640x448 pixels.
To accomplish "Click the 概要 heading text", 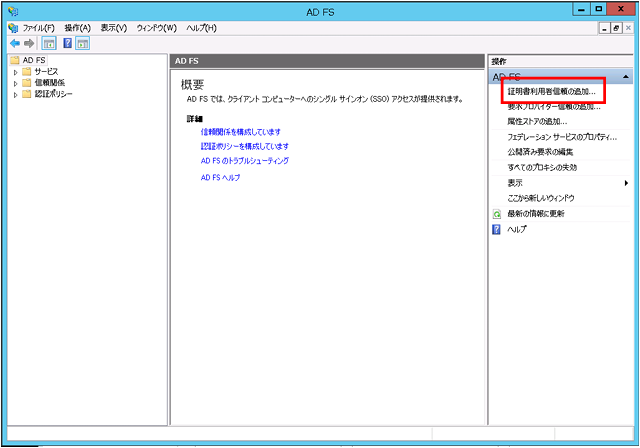I will click(x=192, y=85).
